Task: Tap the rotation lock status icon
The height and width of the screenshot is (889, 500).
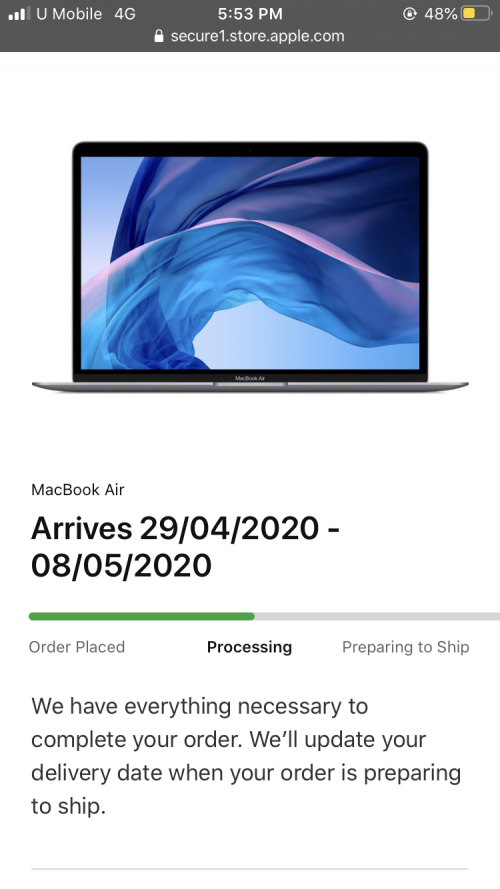Action: 409,14
